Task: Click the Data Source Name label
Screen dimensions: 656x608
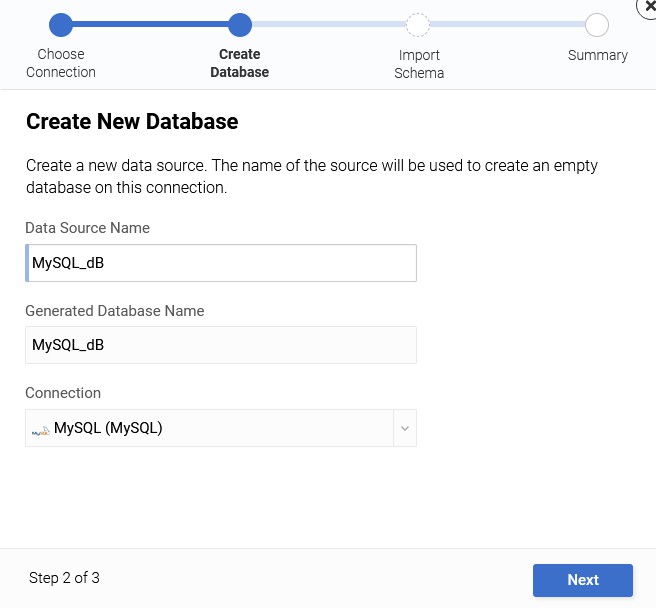Action: click(x=87, y=228)
